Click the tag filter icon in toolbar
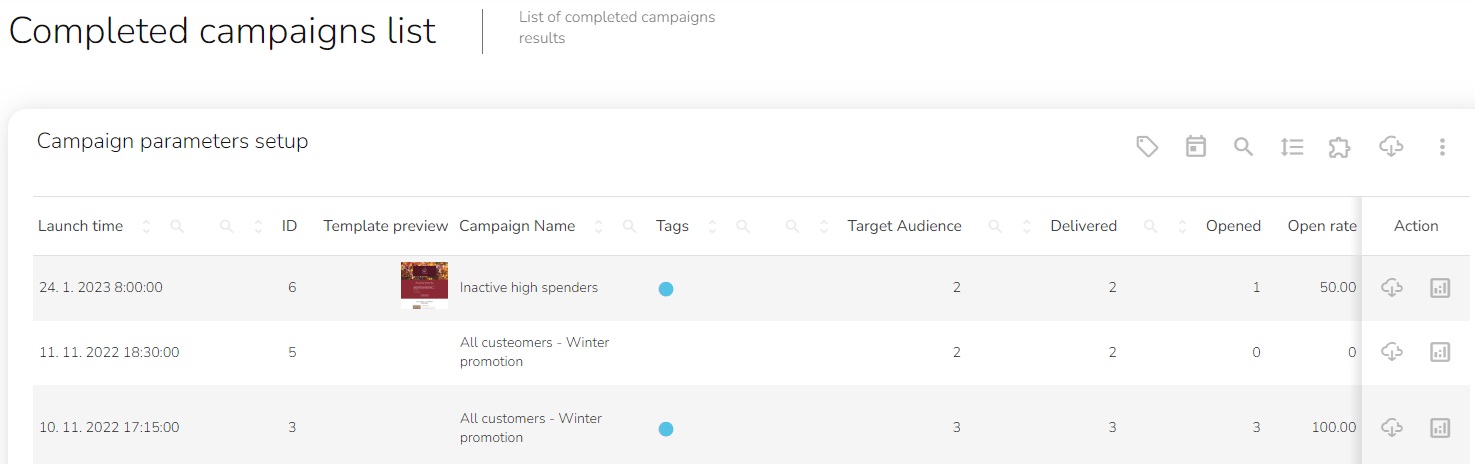This screenshot has height=464, width=1475. (1147, 147)
